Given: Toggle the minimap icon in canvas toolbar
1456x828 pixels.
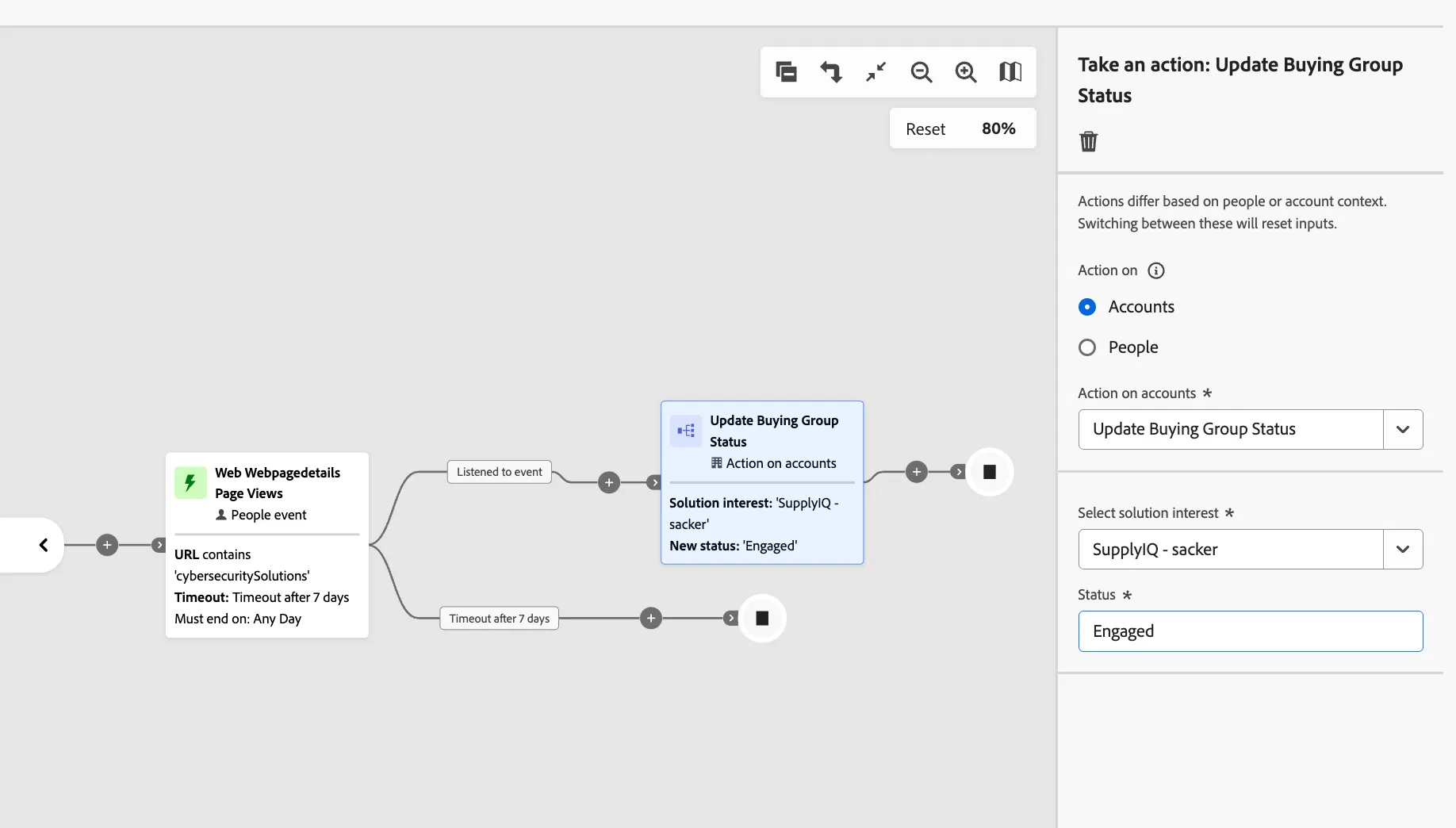Looking at the screenshot, I should click(x=1010, y=72).
